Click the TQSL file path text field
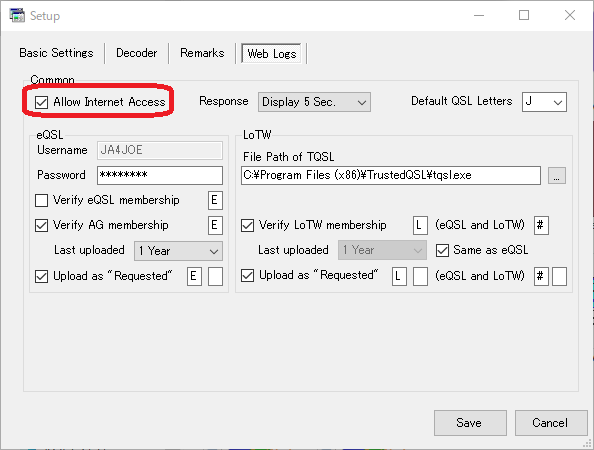594x450 pixels. [x=391, y=175]
